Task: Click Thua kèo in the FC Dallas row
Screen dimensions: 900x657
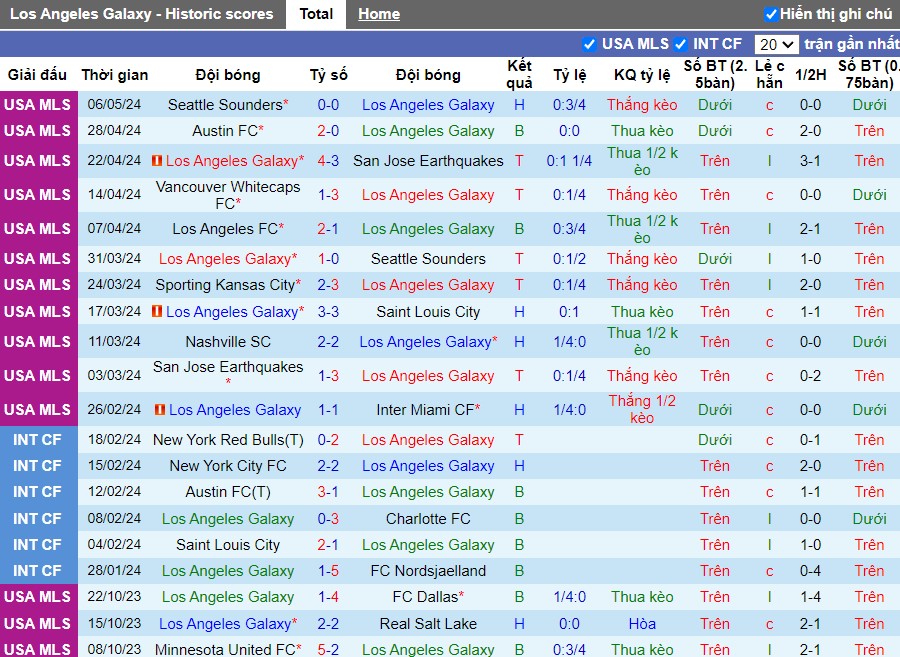Action: coord(642,597)
